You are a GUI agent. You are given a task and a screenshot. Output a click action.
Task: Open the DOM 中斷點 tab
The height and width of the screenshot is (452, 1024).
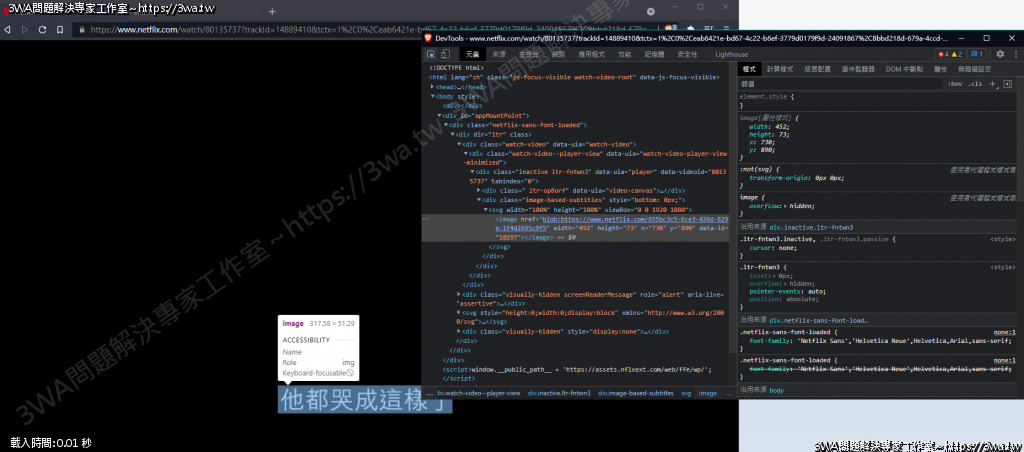[x=906, y=69]
